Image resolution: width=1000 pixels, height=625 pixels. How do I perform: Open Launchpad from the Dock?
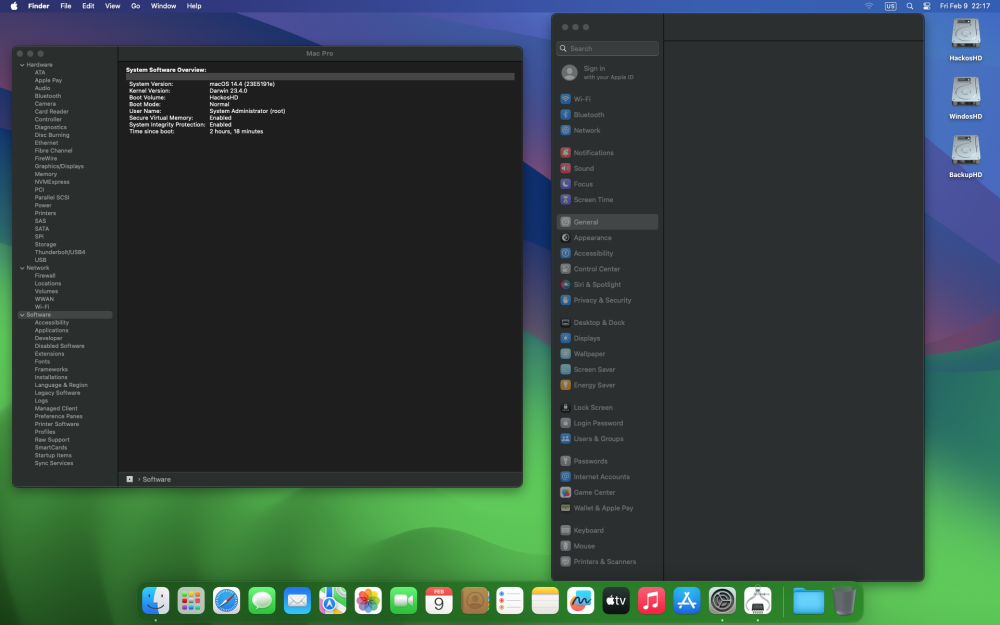coord(191,600)
